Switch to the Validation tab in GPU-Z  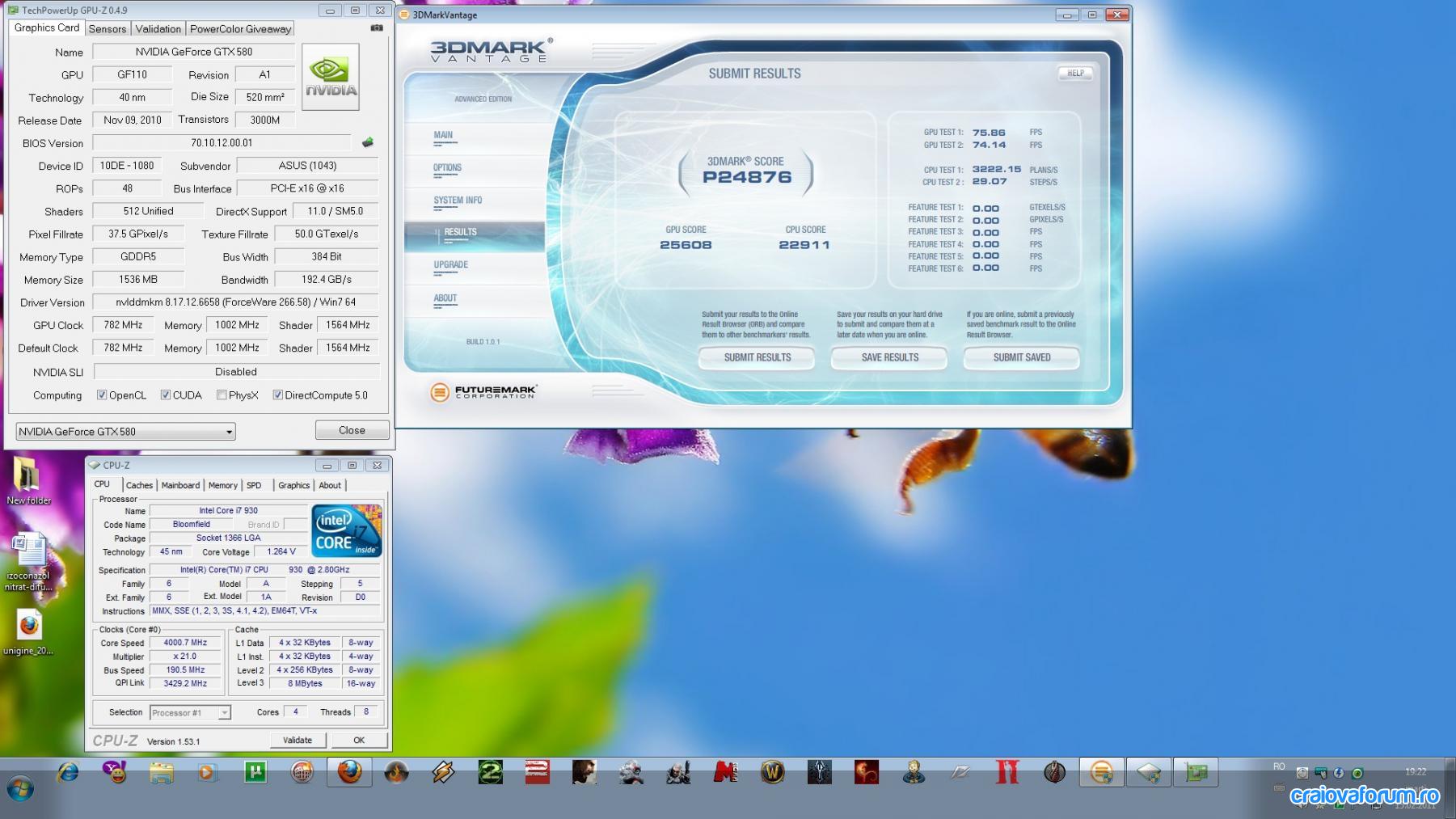[x=158, y=29]
